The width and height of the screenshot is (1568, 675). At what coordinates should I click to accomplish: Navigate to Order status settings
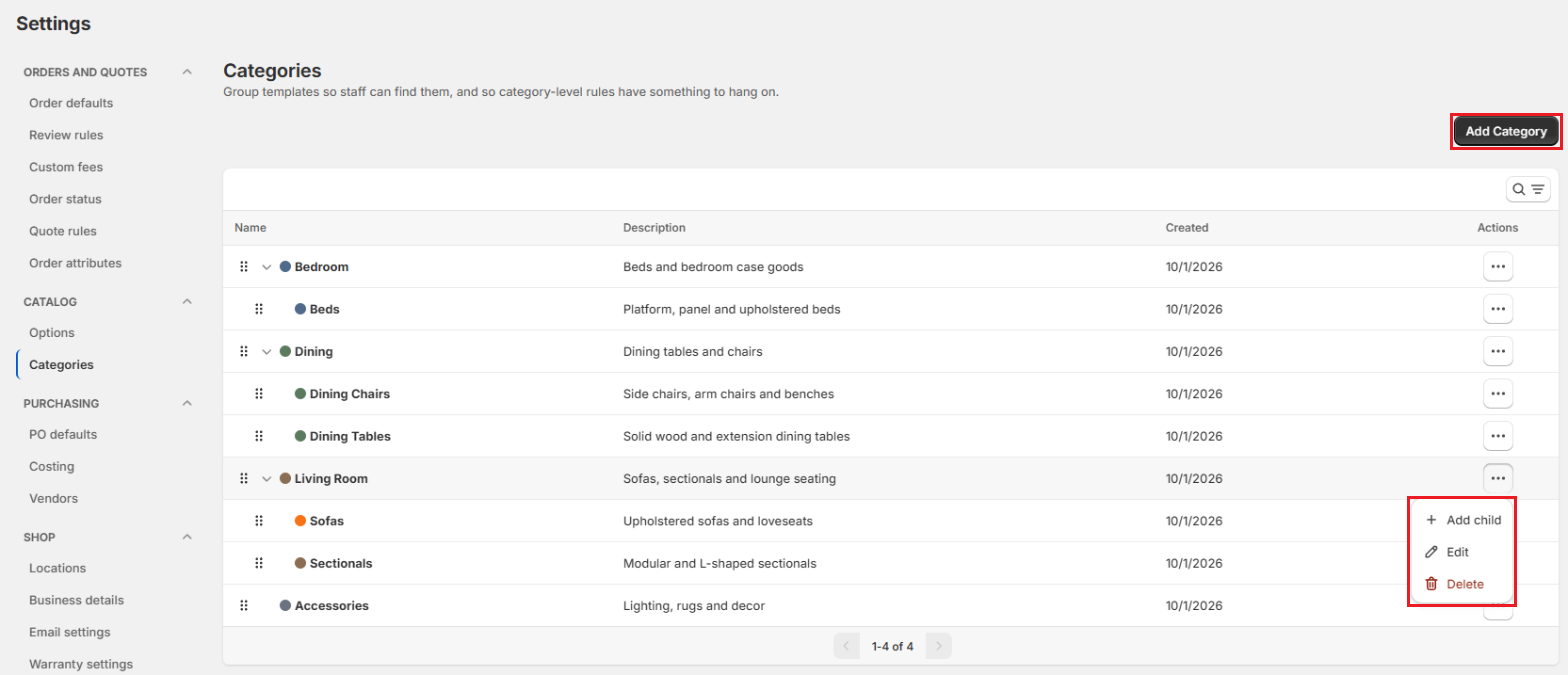point(65,199)
